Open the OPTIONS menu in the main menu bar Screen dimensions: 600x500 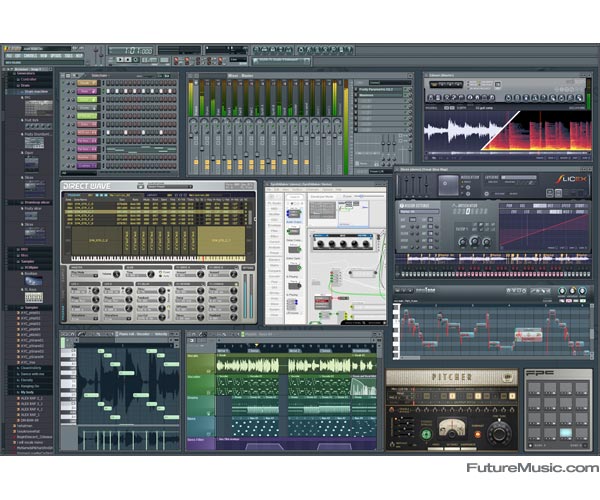coord(55,56)
